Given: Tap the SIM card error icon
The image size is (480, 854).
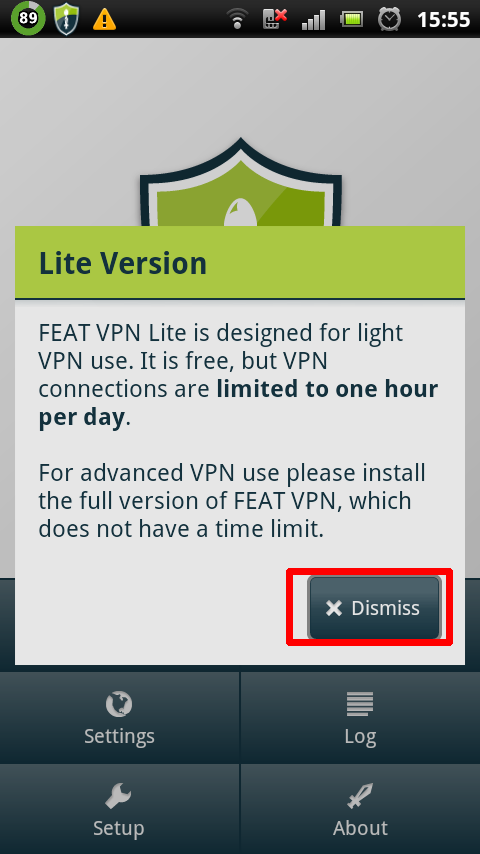Looking at the screenshot, I should point(275,19).
